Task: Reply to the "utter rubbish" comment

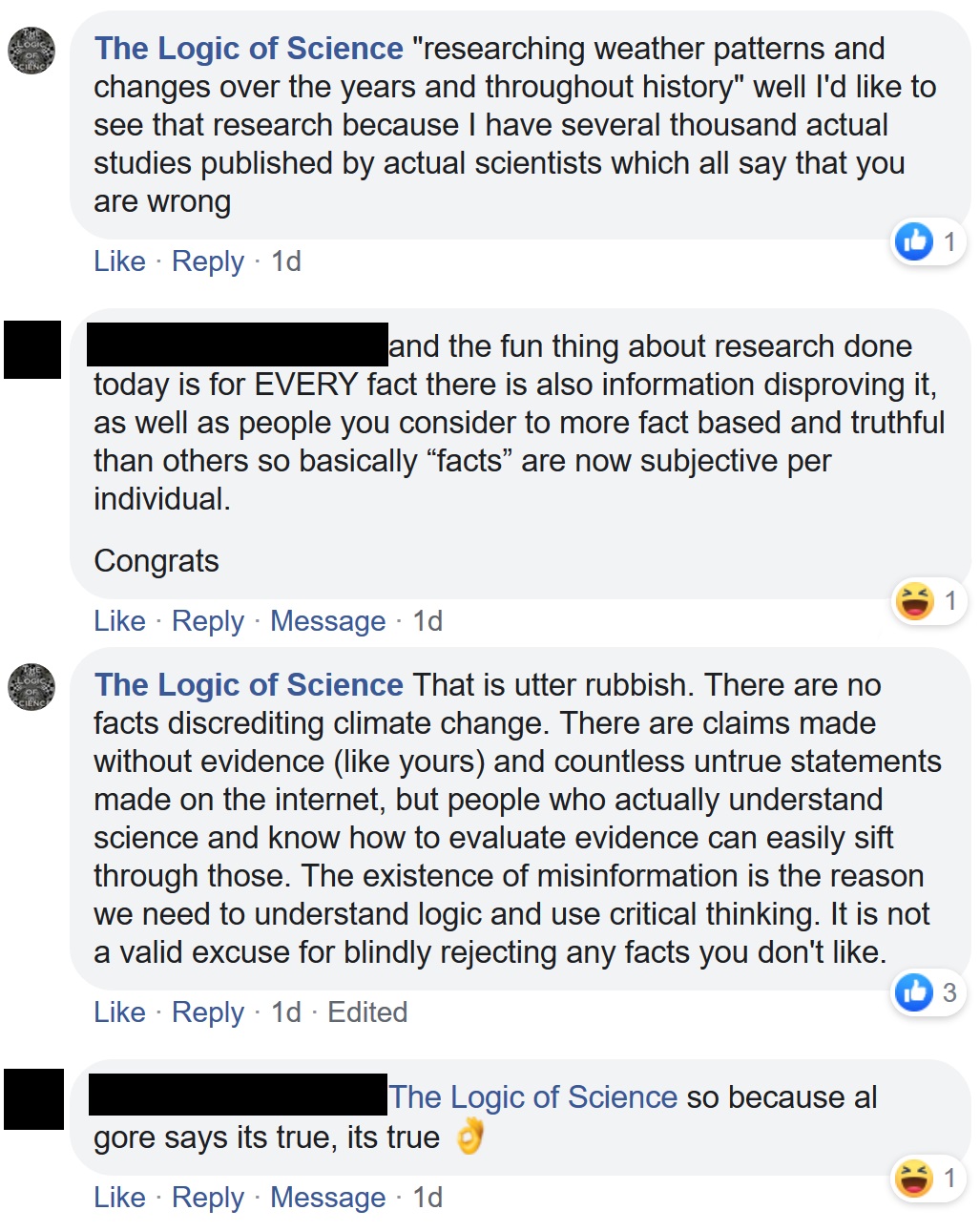Action: coord(207,1012)
